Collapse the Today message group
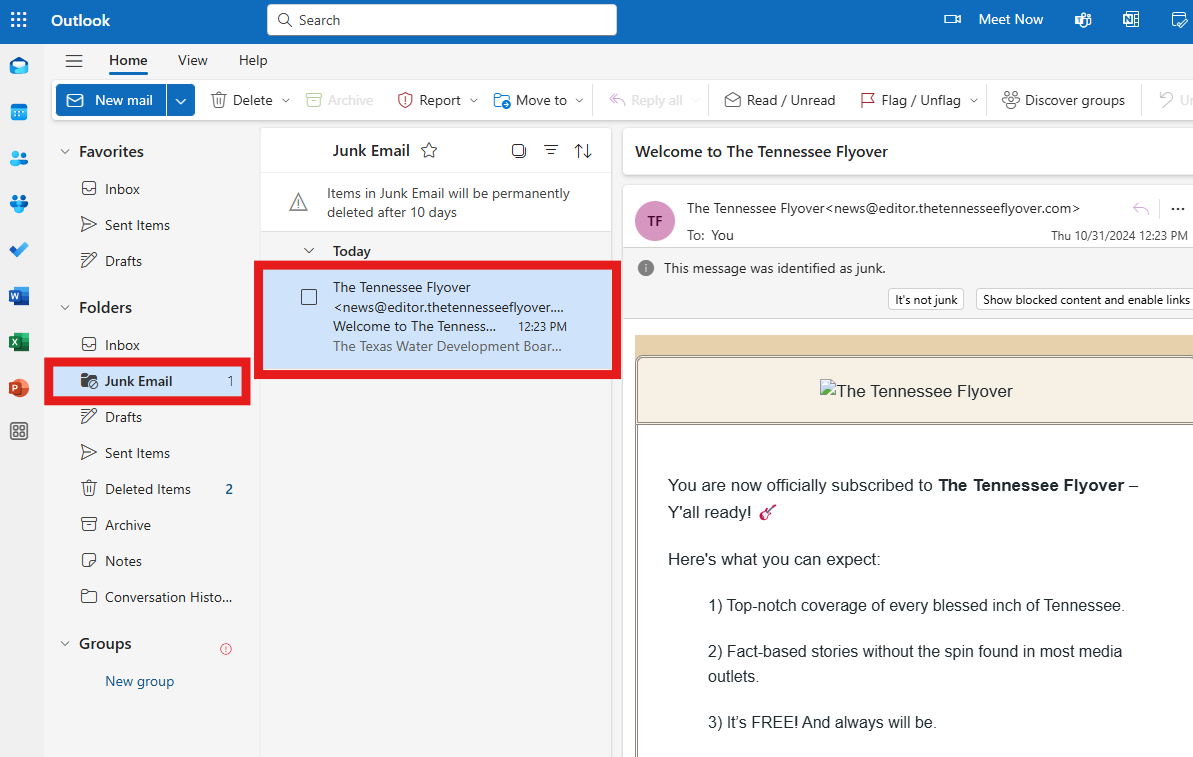1193x757 pixels. (x=309, y=250)
